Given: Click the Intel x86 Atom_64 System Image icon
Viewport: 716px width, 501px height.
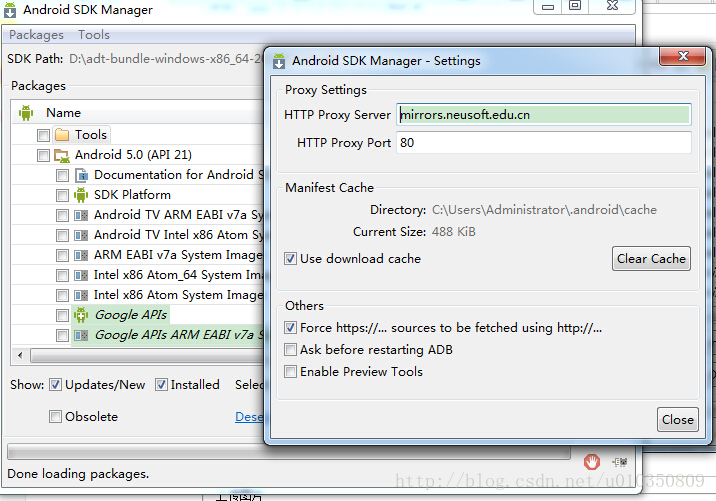Looking at the screenshot, I should (x=81, y=275).
